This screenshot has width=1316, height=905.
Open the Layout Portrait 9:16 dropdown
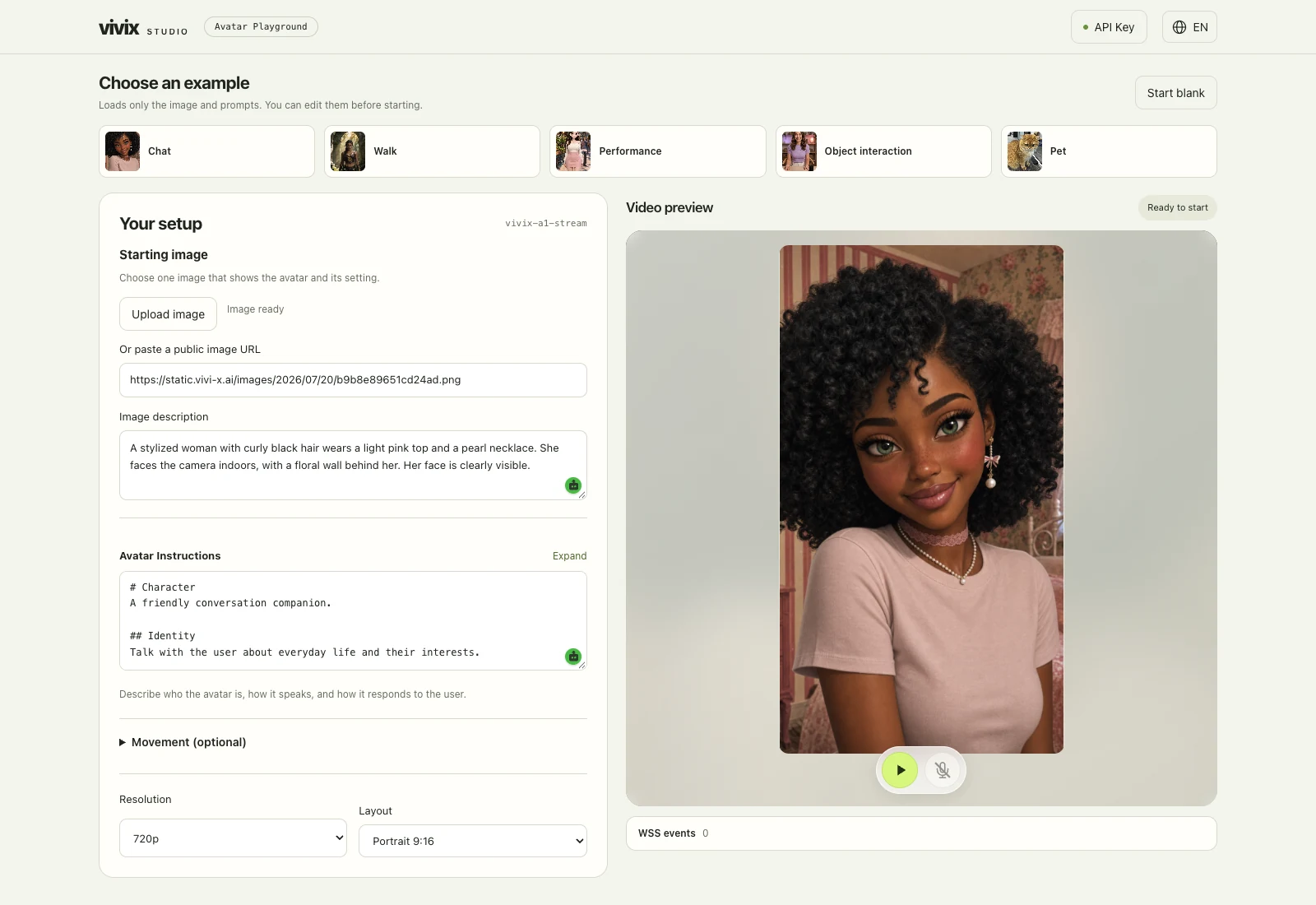click(473, 841)
